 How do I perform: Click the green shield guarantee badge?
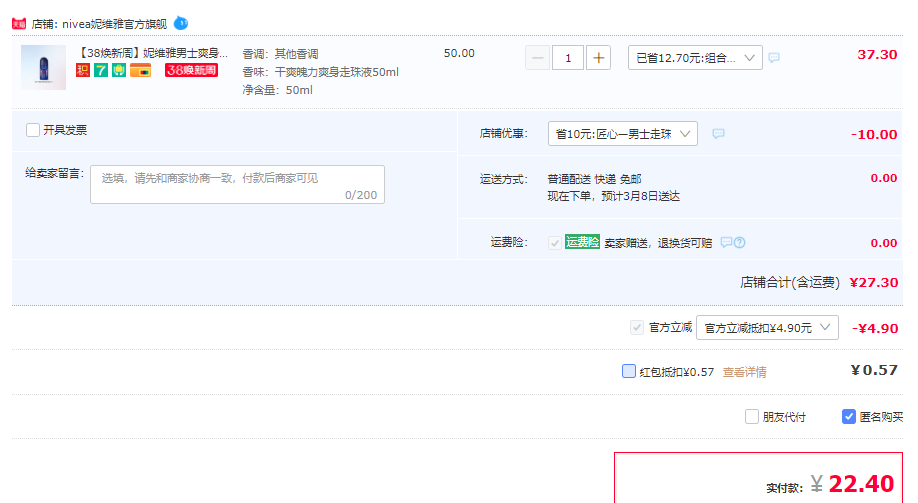[x=119, y=71]
